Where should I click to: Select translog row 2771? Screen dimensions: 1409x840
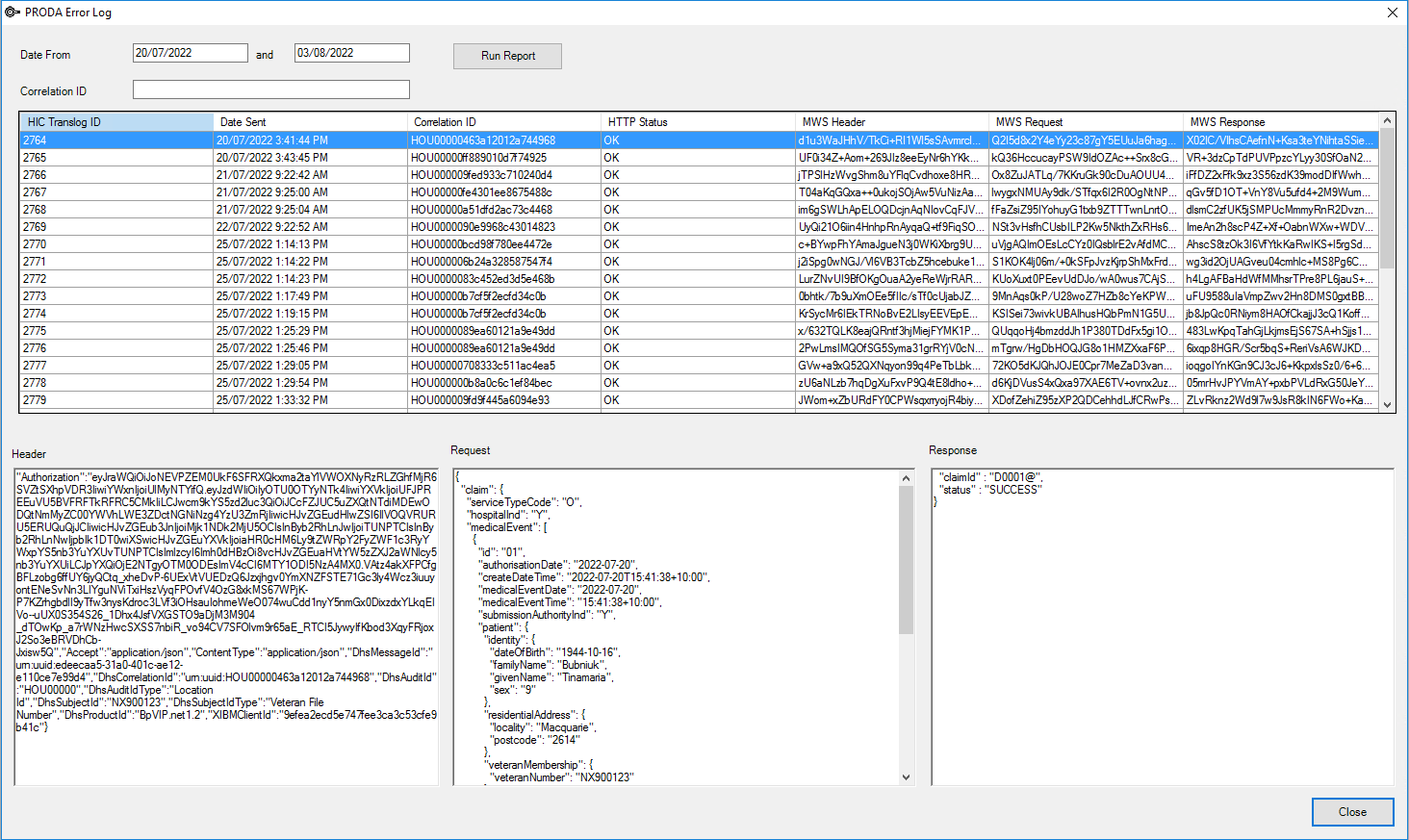(699, 262)
